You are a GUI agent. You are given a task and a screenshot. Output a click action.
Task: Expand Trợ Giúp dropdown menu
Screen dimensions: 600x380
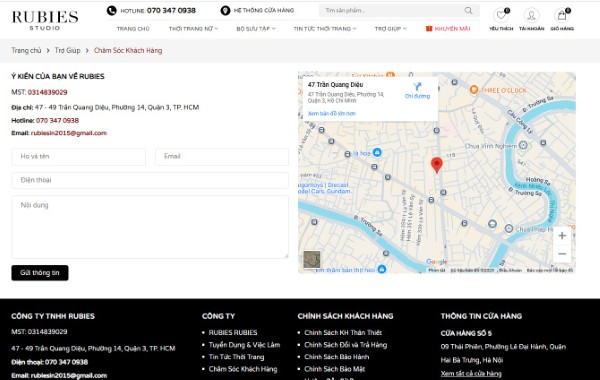coord(390,29)
